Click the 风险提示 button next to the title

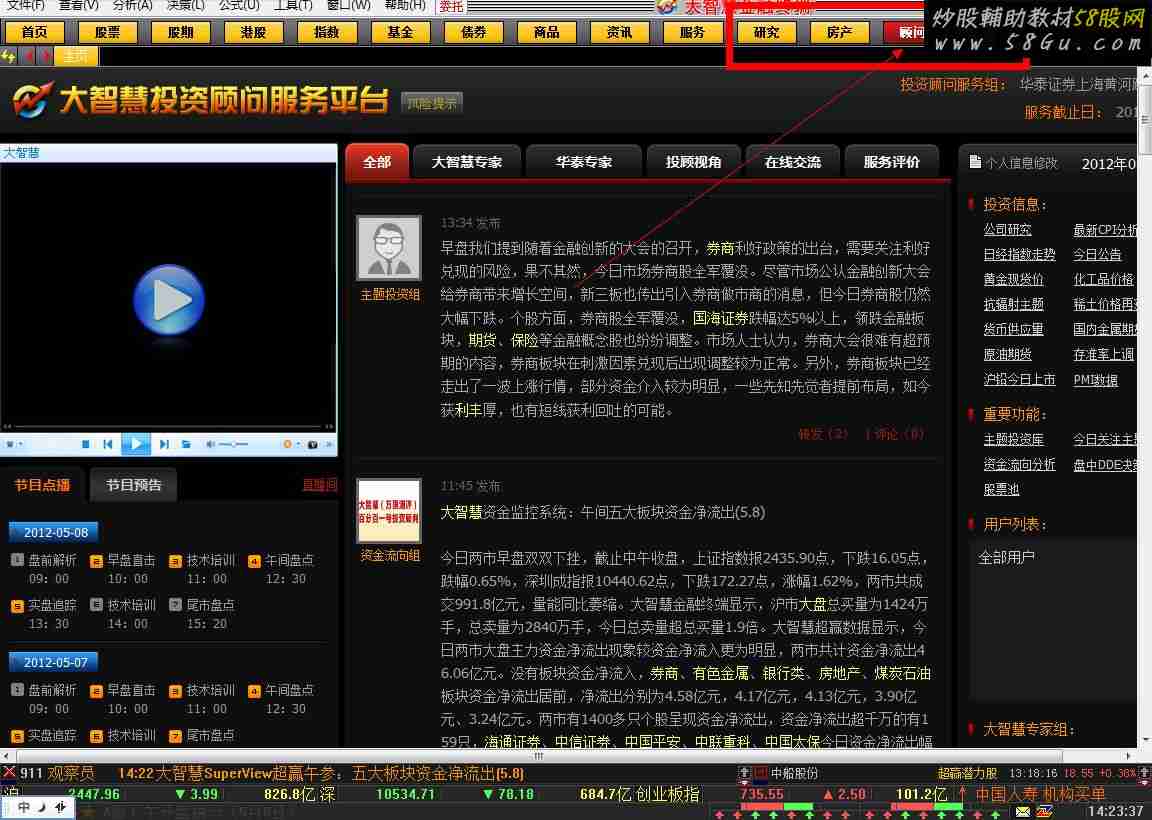tap(432, 104)
